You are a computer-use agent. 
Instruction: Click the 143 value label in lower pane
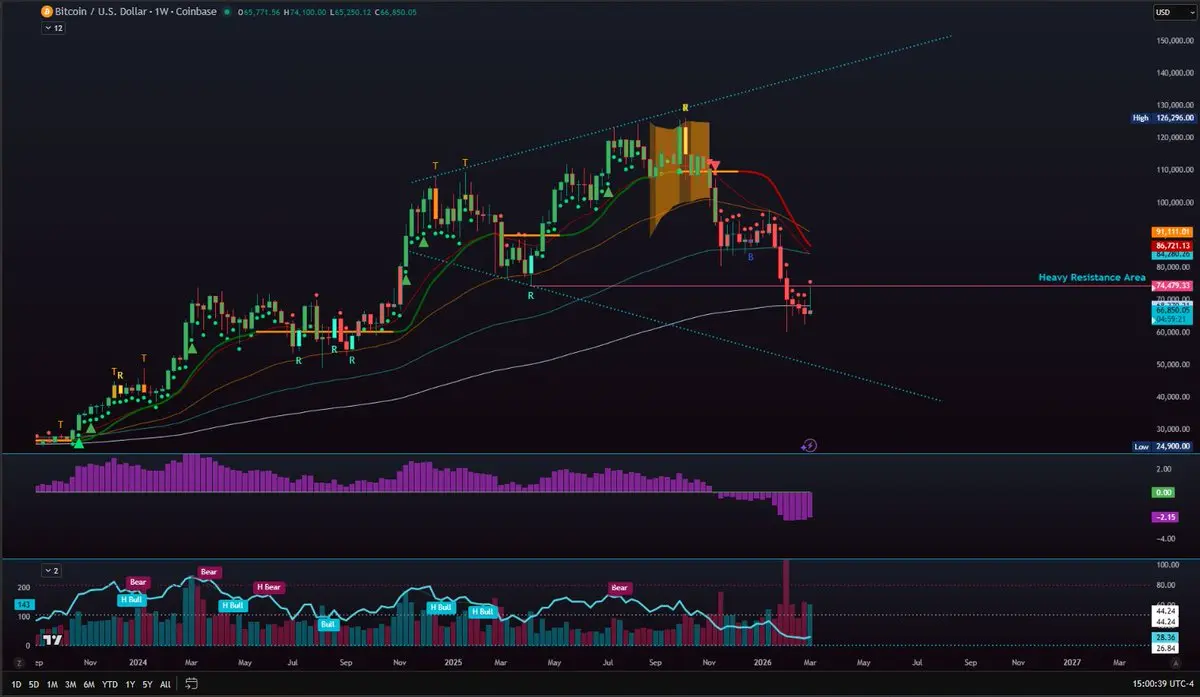coord(24,605)
